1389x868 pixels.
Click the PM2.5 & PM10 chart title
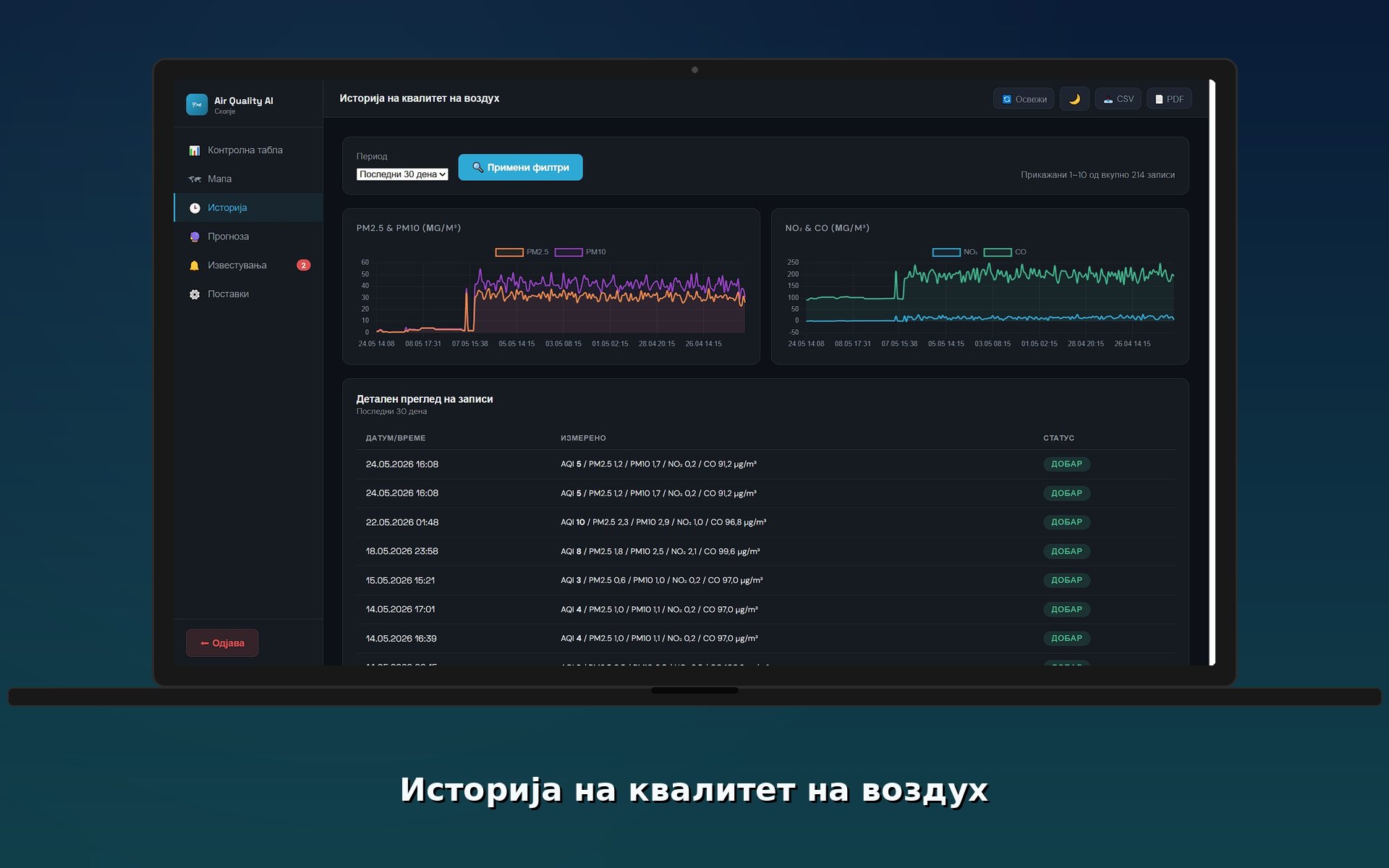click(x=408, y=228)
